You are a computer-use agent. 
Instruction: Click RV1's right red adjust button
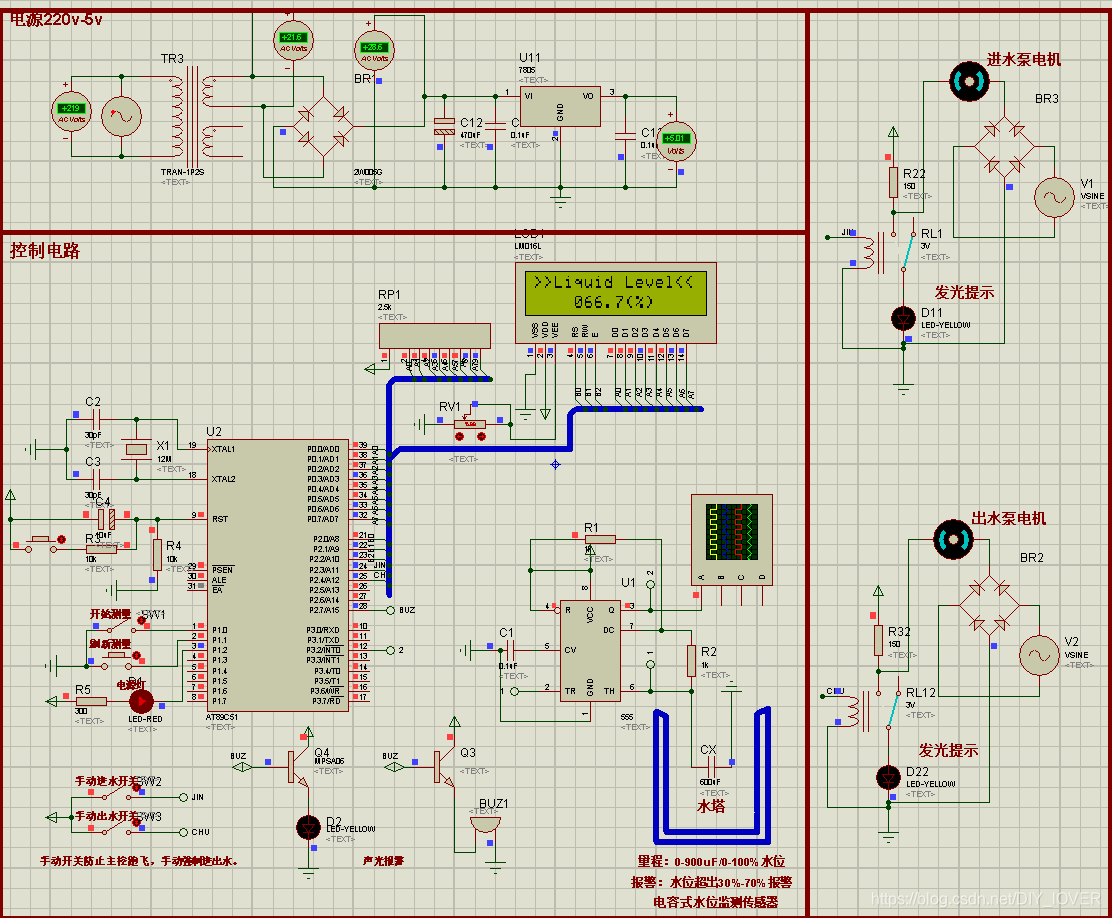pos(481,436)
